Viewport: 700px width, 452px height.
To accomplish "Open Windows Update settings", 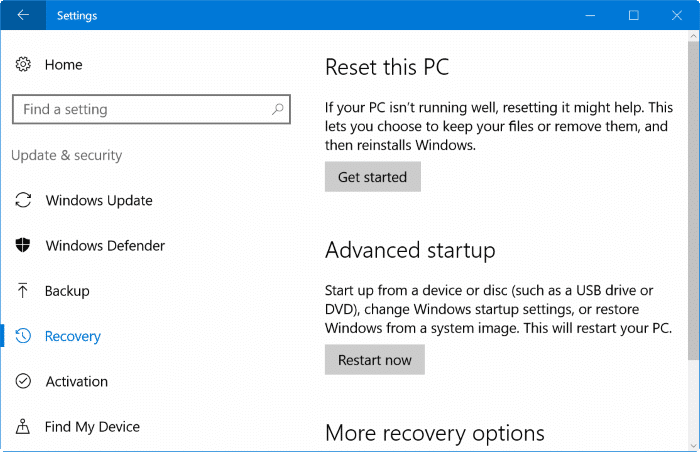I will [x=99, y=201].
